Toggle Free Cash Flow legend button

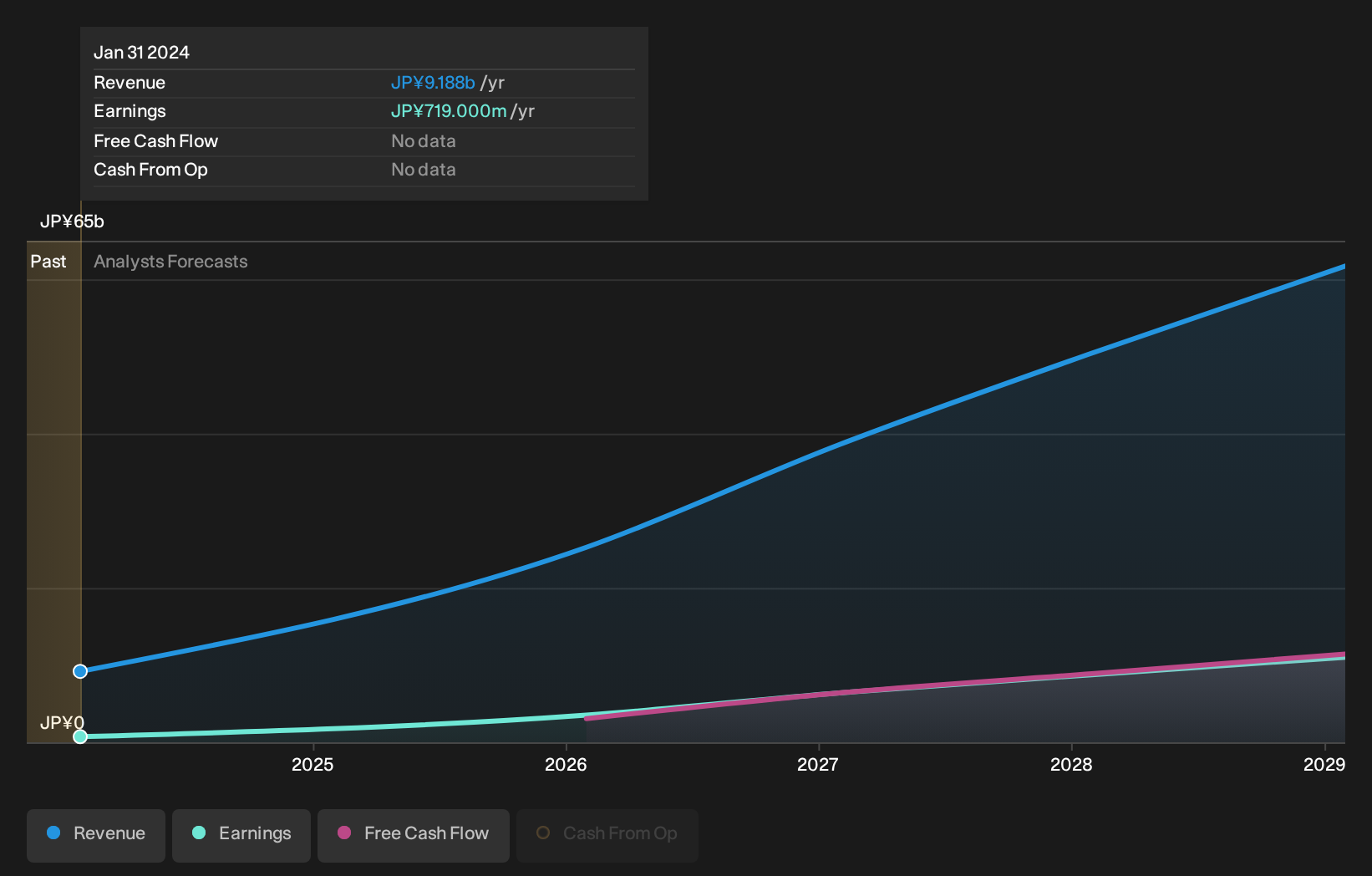click(x=414, y=835)
